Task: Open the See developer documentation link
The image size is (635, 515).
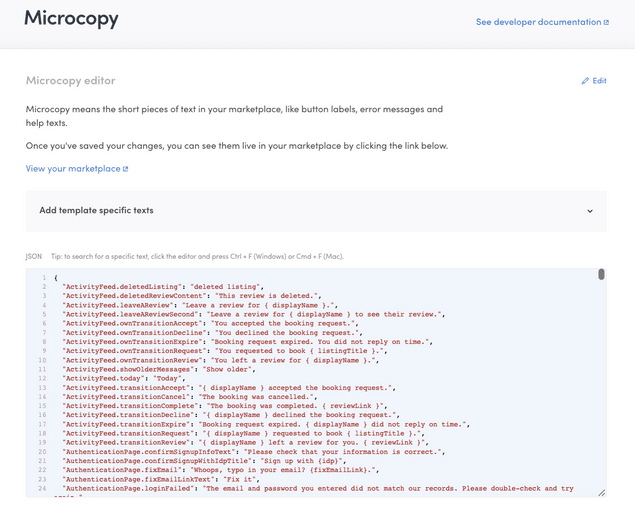Action: click(x=537, y=22)
